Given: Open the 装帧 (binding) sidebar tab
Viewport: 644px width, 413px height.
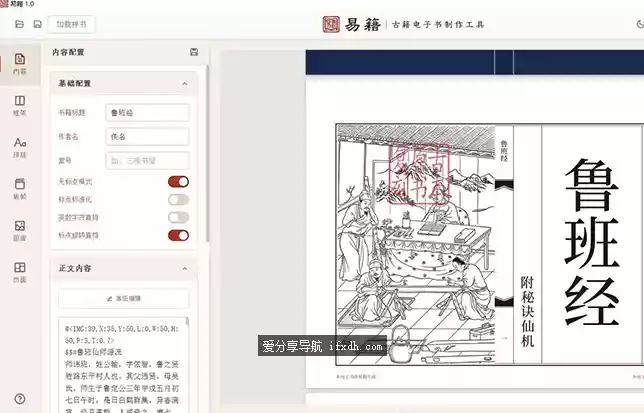Looking at the screenshot, I should 20,189.
